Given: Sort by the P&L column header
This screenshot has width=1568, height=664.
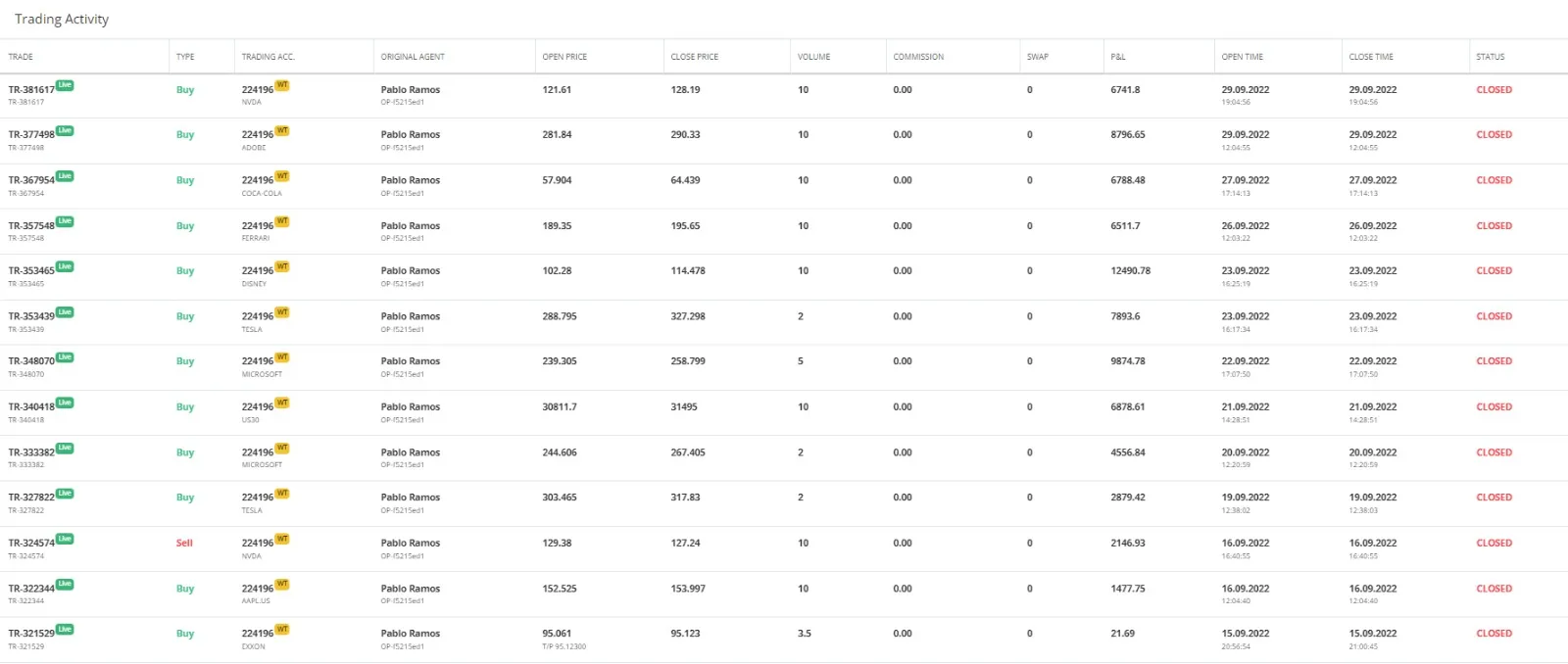Looking at the screenshot, I should point(1118,57).
